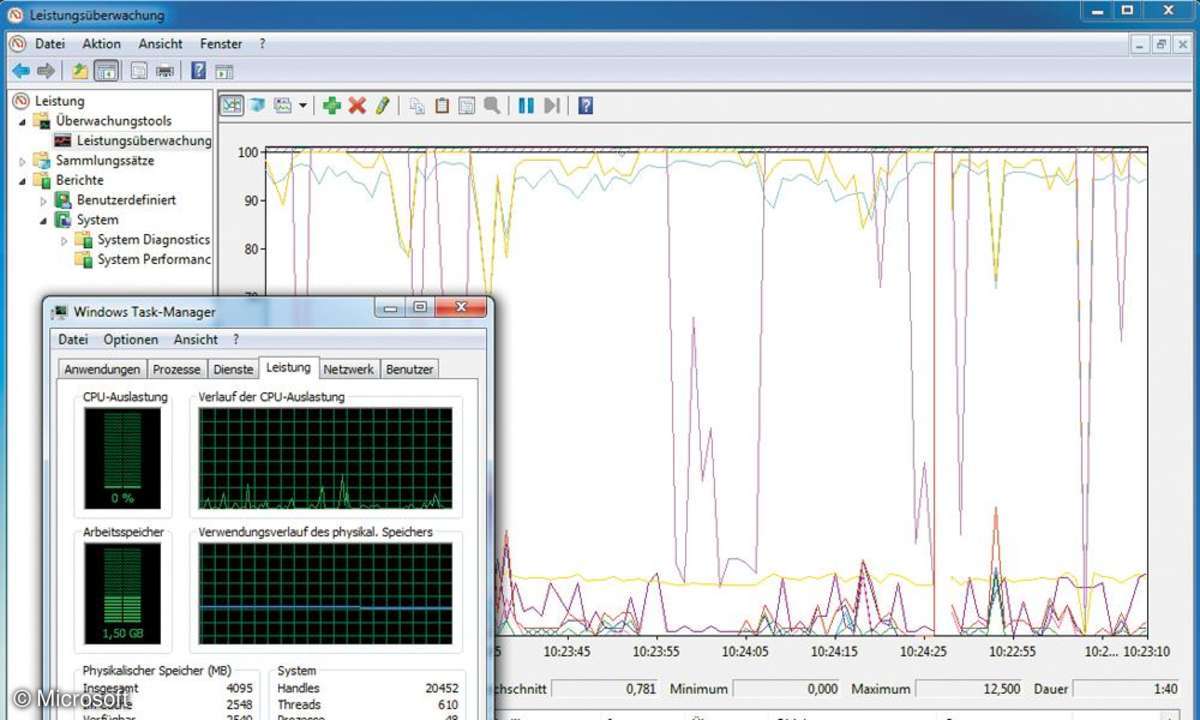Viewport: 1200px width, 720px height.
Task: Open Optionen menu in Task-Manager
Action: pos(130,339)
